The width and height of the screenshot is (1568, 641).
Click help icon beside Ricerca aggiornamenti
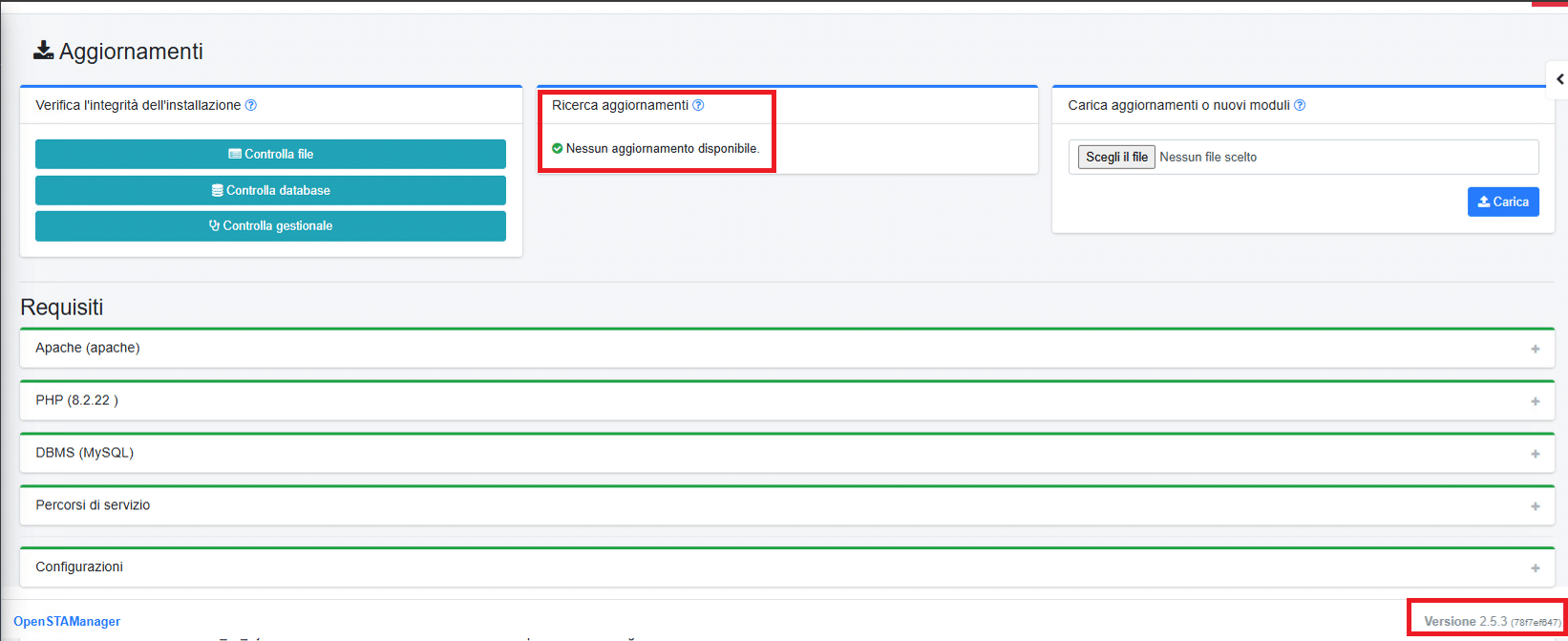[x=698, y=105]
